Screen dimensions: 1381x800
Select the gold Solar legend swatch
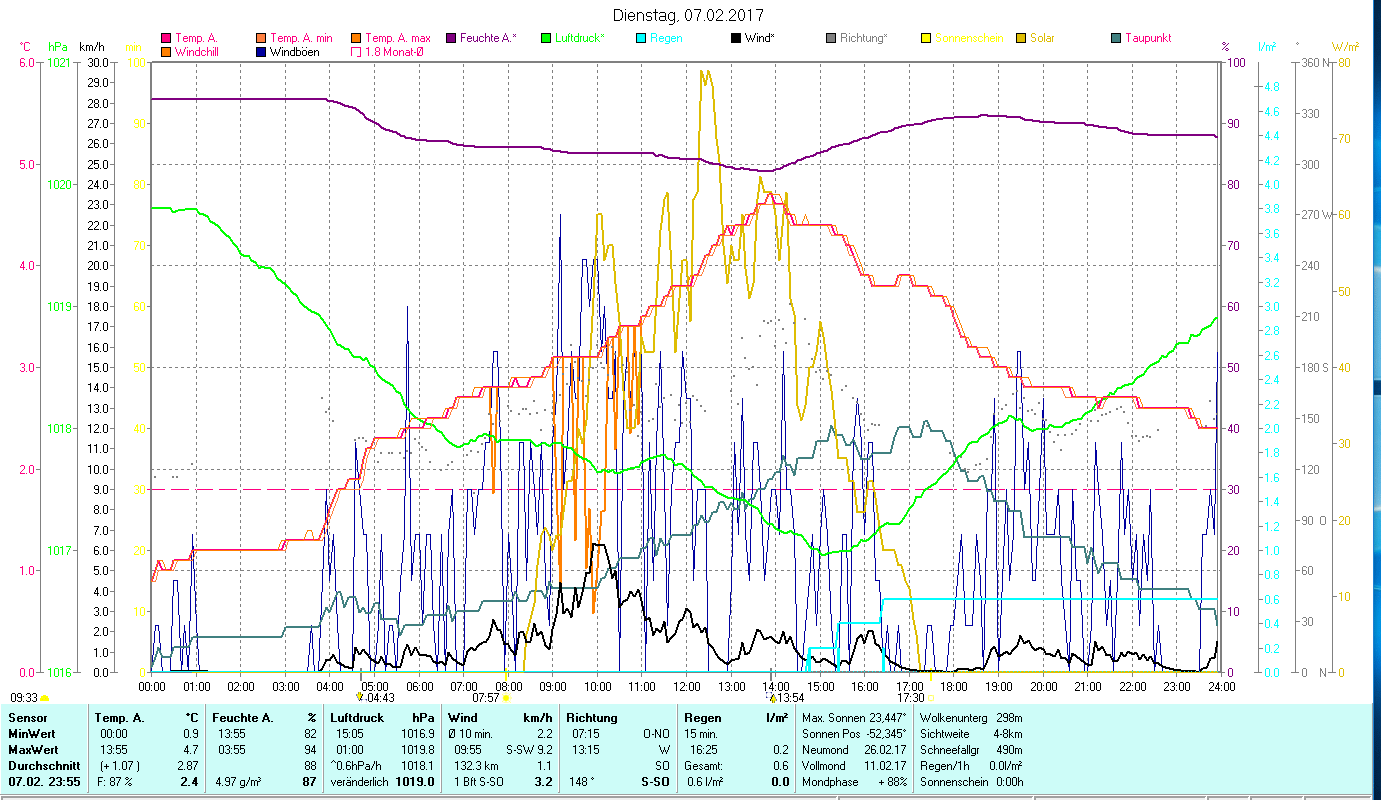point(1021,38)
